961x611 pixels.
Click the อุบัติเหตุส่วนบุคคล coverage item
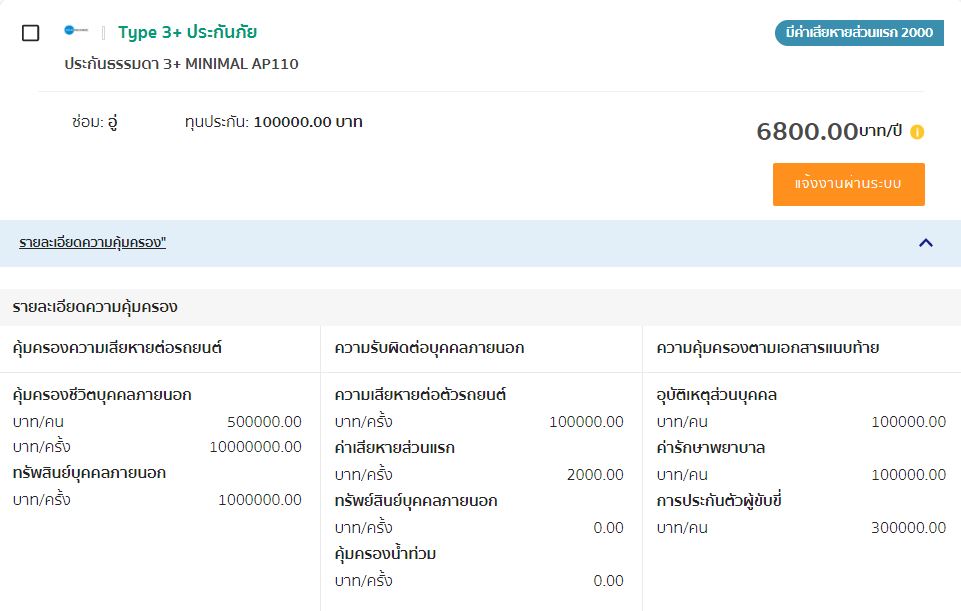tap(716, 394)
